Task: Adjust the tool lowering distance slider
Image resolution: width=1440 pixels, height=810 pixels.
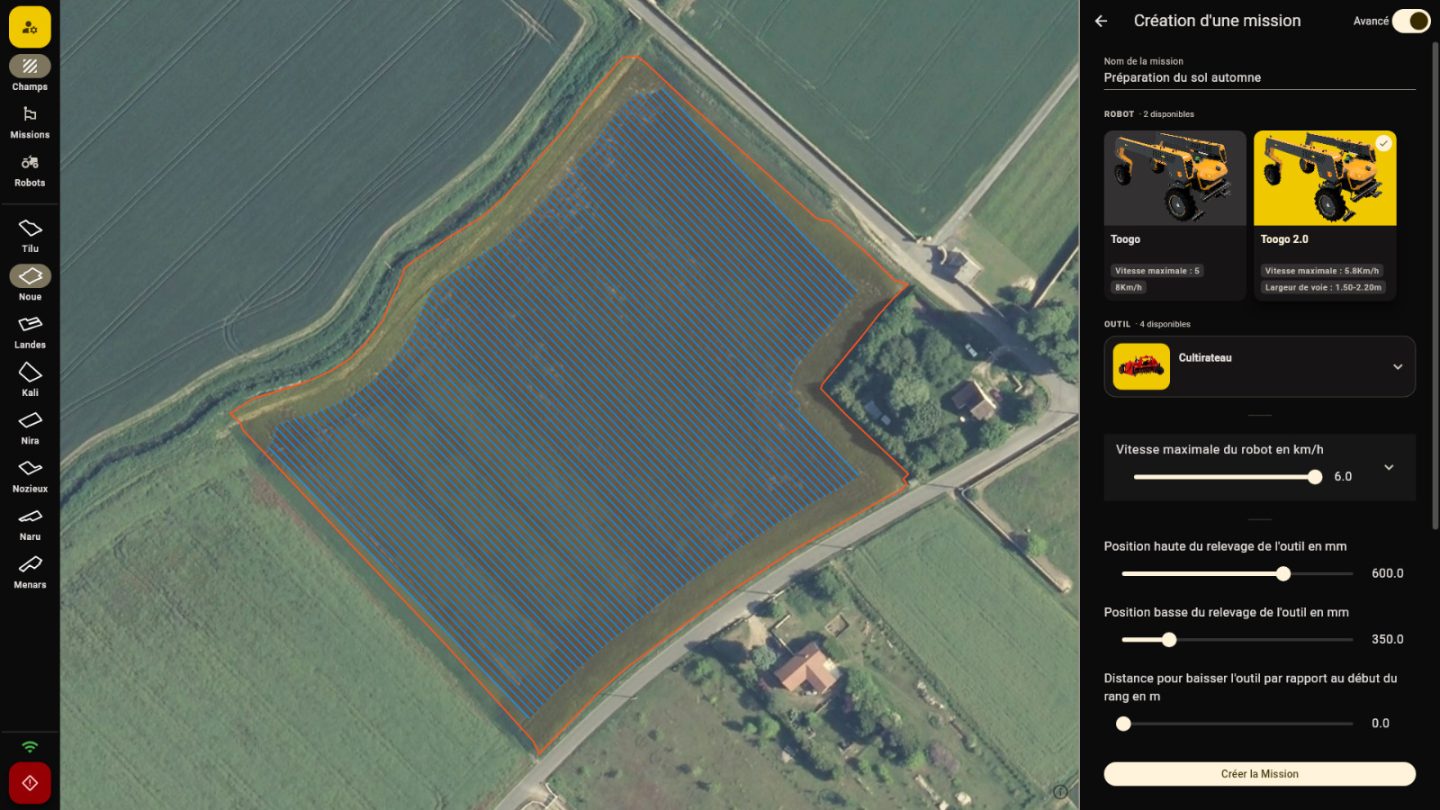Action: 1237,724
